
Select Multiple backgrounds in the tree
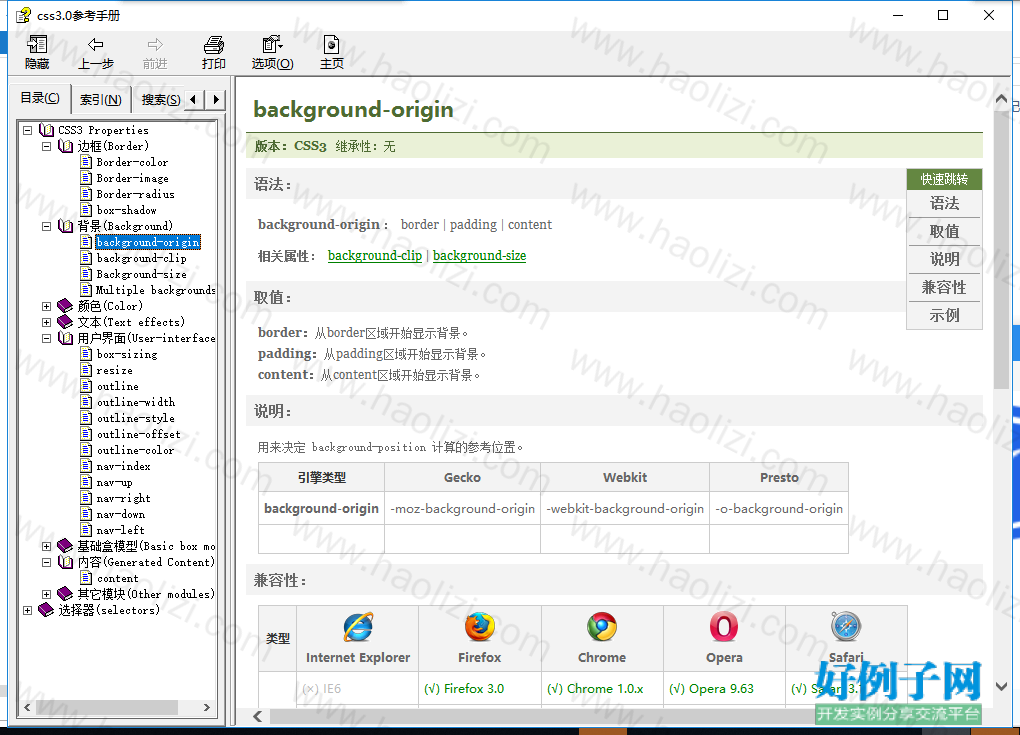(x=155, y=290)
